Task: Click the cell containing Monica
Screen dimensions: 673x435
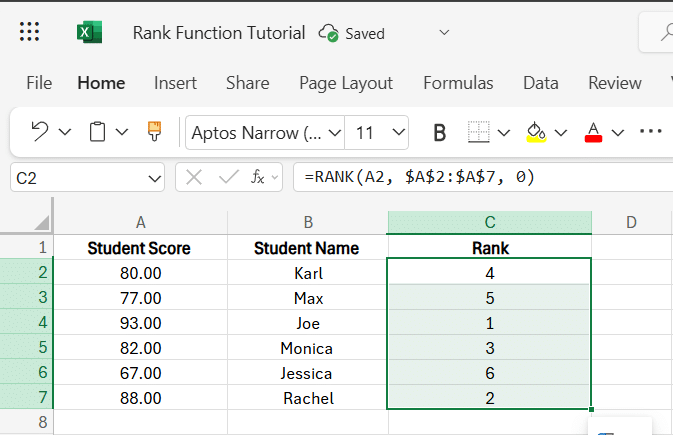Action: tap(308, 347)
